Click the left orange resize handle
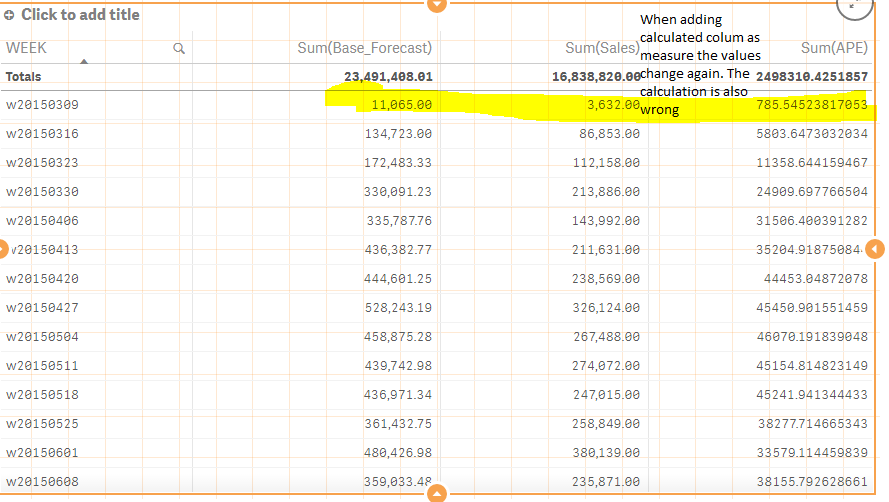Screen dimensions: 889x502 (3, 248)
